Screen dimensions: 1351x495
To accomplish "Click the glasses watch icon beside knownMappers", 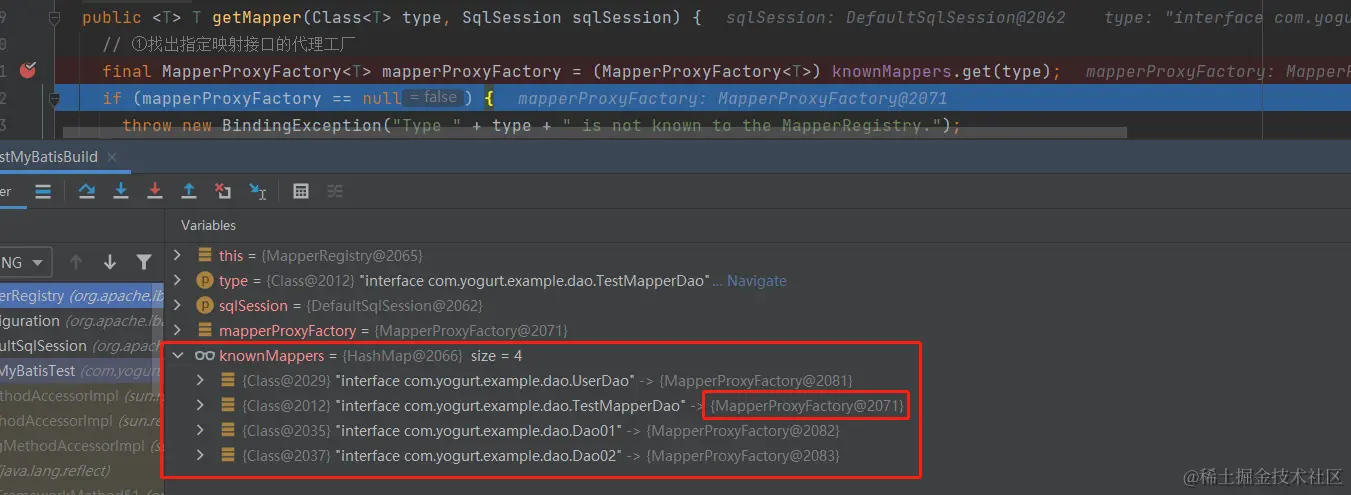I will 205,356.
